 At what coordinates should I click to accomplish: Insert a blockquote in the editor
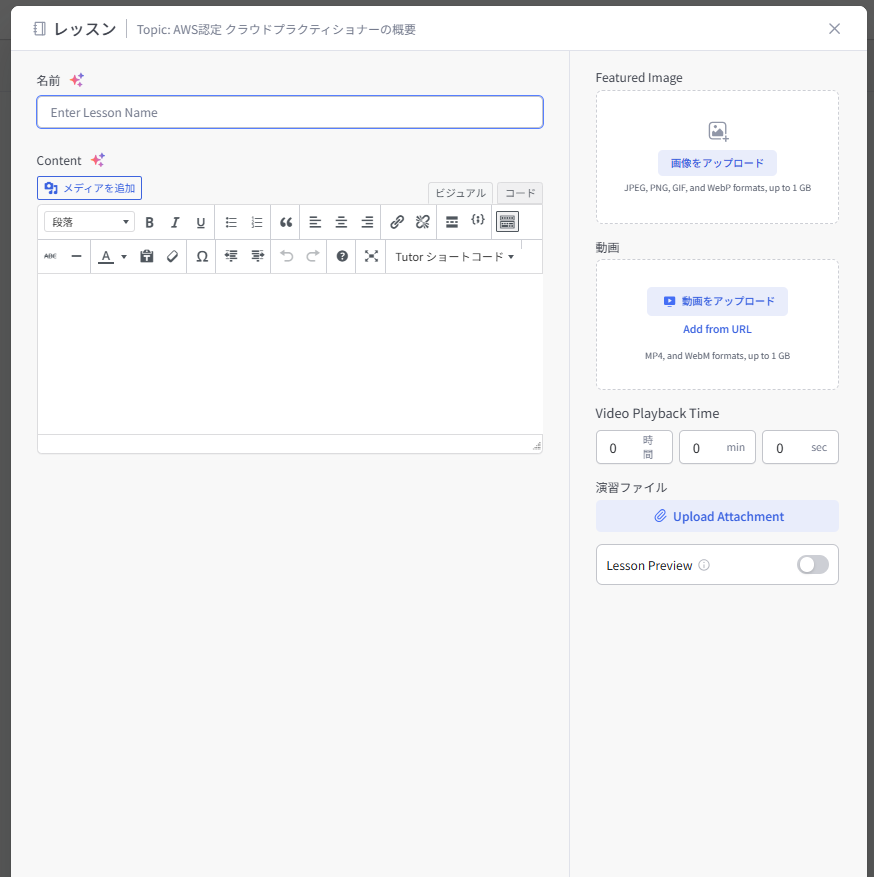[x=286, y=222]
